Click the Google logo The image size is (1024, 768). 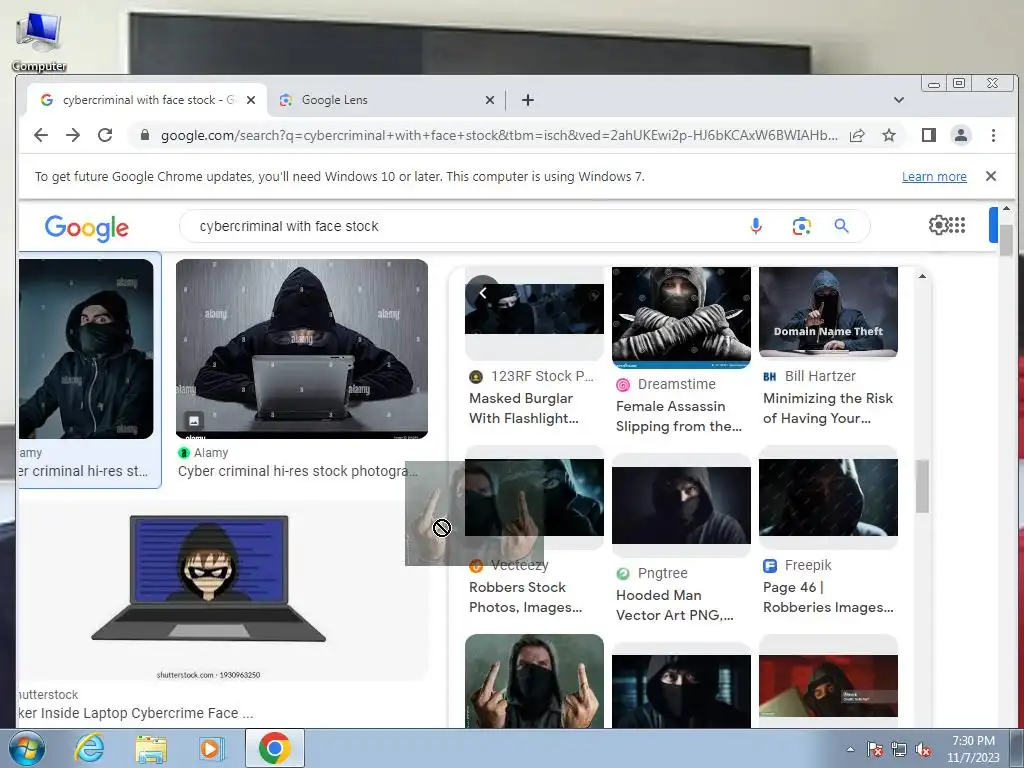[86, 228]
